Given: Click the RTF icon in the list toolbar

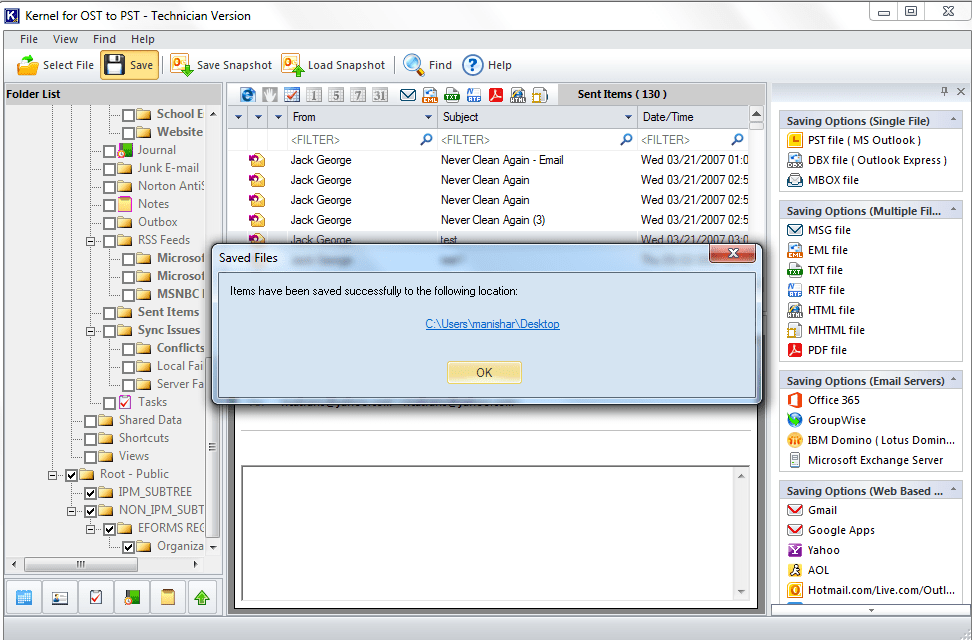Looking at the screenshot, I should (474, 95).
